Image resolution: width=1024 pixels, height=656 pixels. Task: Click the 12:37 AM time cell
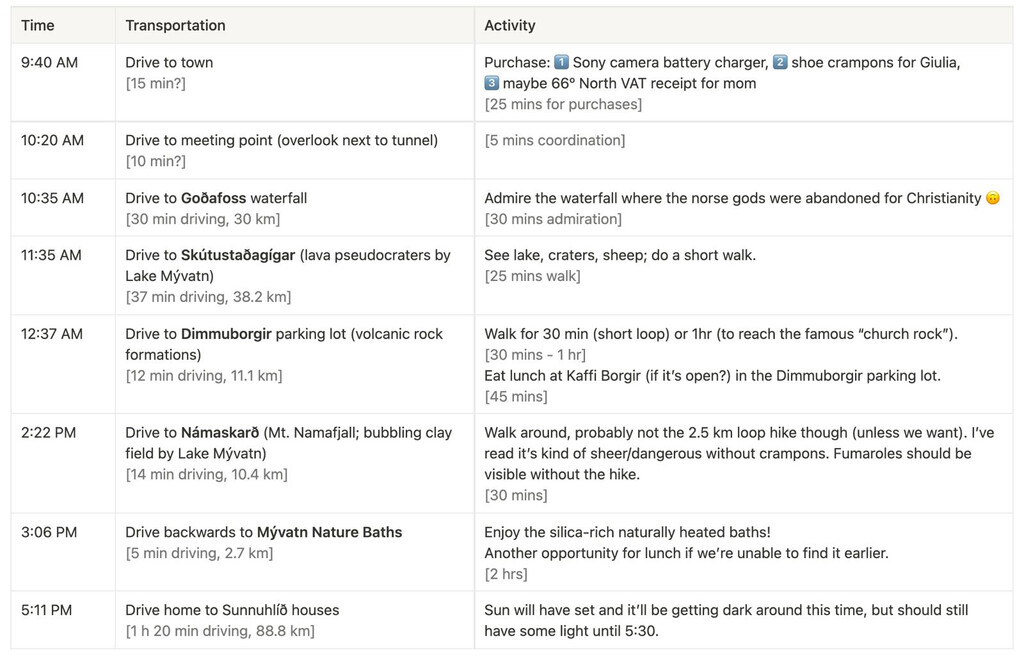point(52,334)
